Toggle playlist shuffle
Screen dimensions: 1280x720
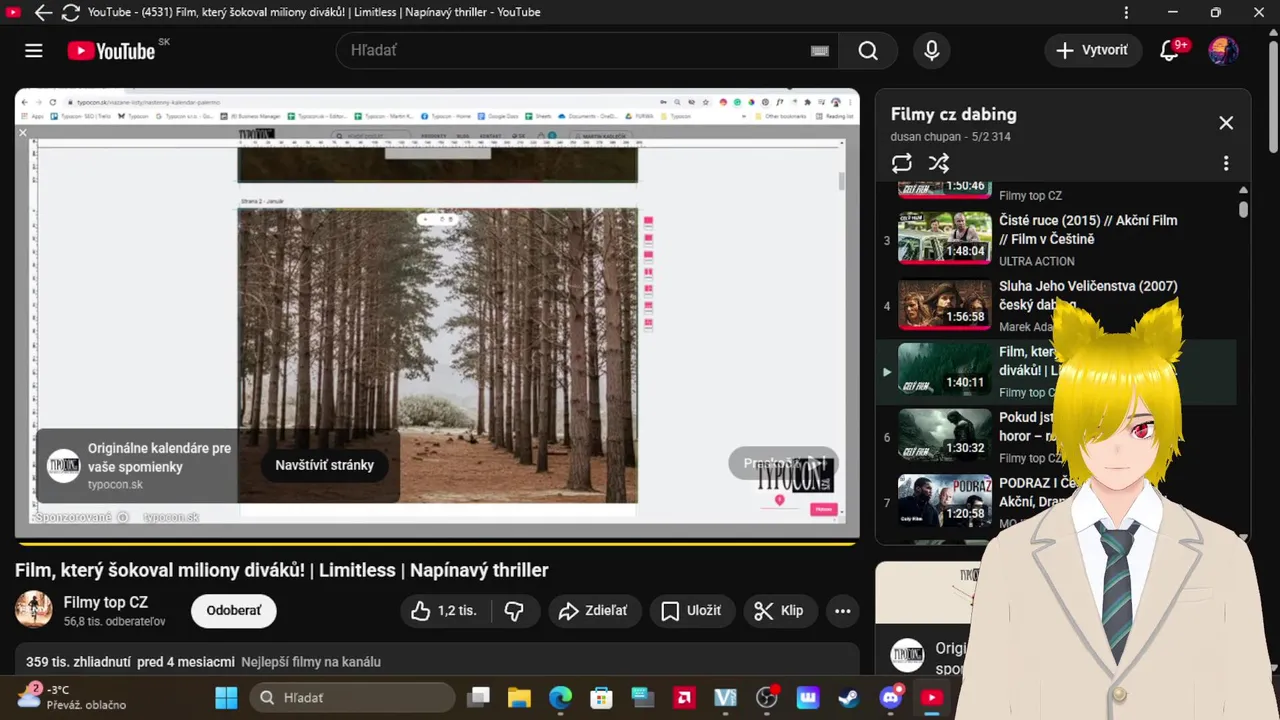point(939,163)
